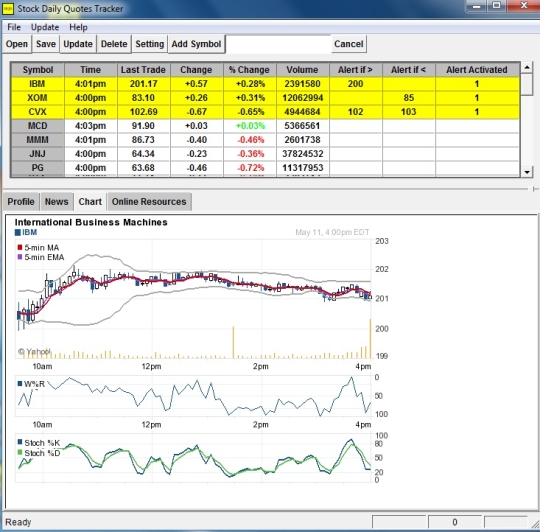Click the Symbol column header
This screenshot has width=540, height=532.
[x=38, y=70]
